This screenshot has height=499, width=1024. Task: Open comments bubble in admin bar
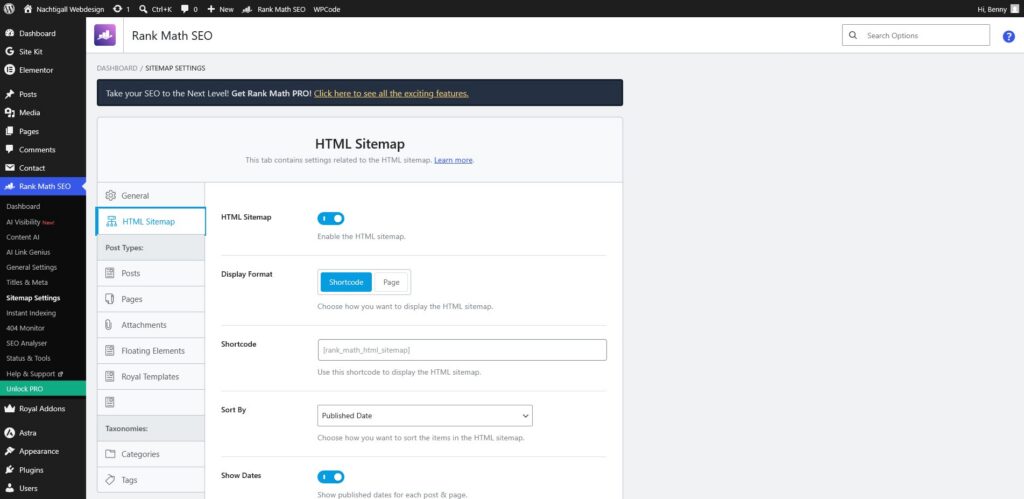[189, 9]
